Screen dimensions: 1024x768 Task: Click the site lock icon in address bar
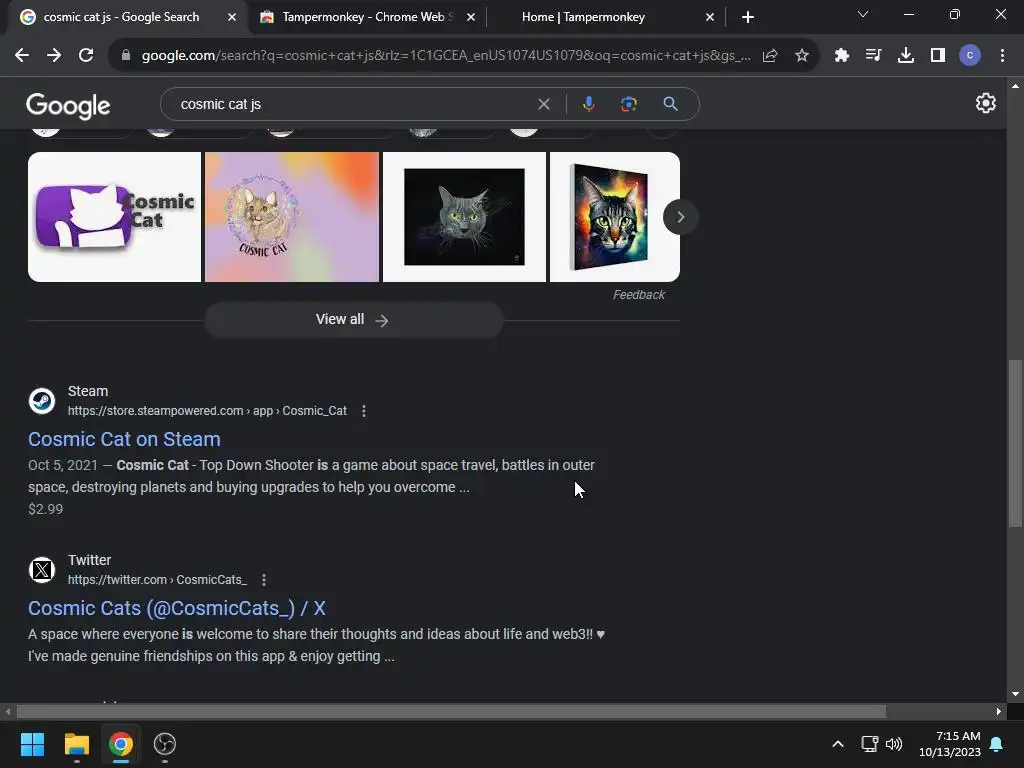click(126, 56)
